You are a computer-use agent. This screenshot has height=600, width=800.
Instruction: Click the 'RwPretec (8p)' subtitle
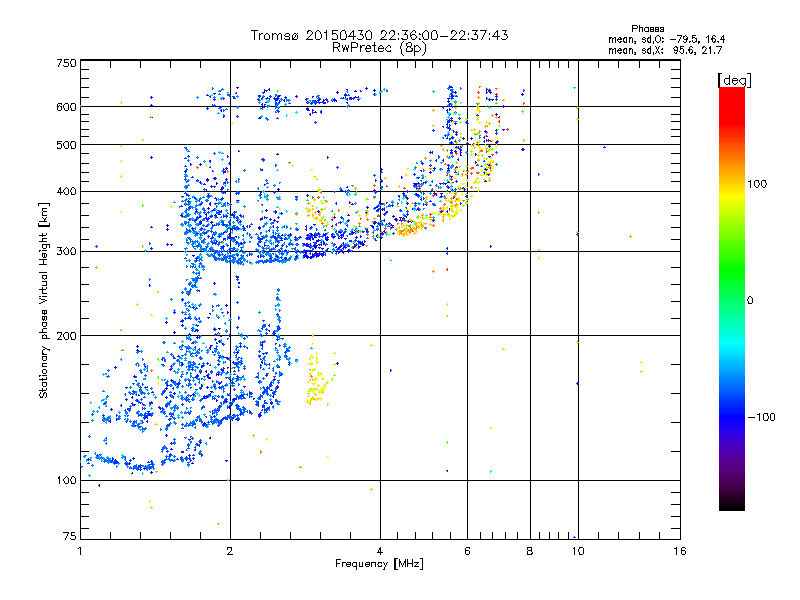[x=379, y=48]
